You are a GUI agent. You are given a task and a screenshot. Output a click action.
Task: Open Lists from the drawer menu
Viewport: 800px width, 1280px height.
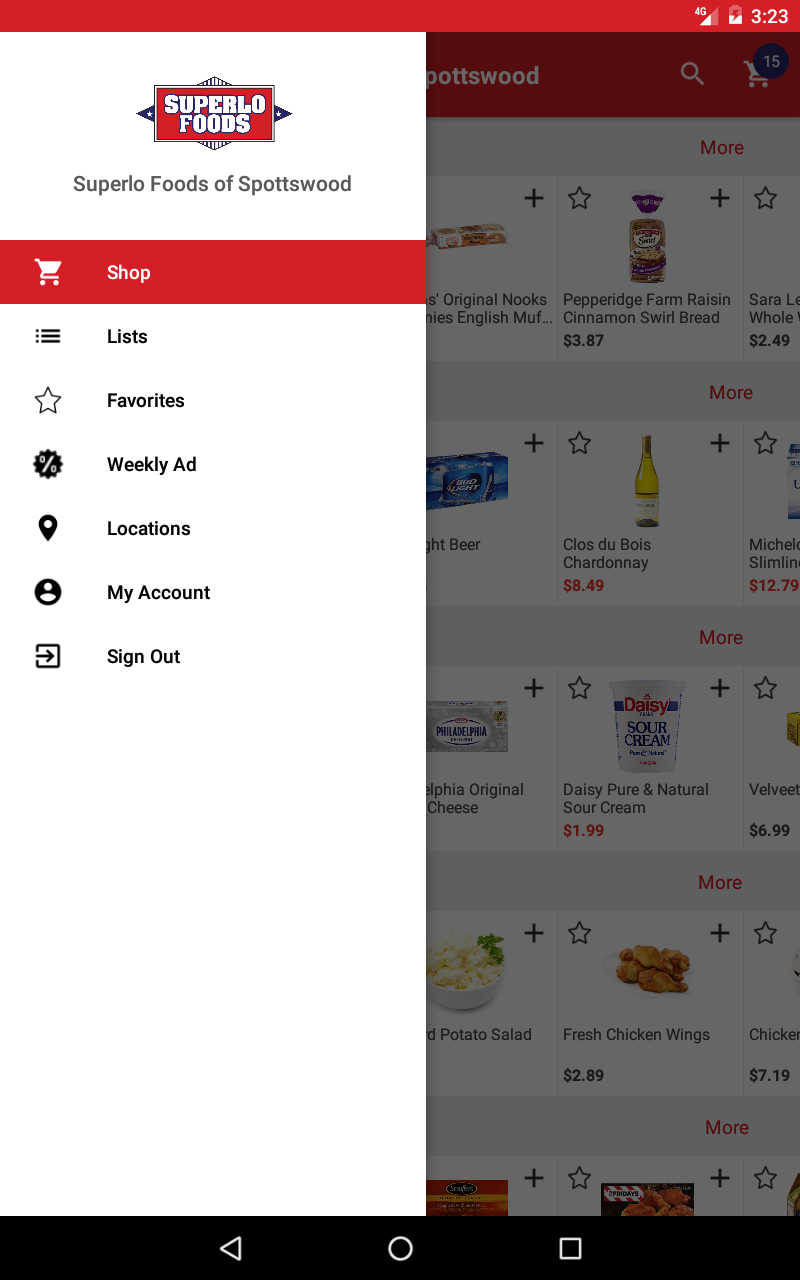(213, 336)
